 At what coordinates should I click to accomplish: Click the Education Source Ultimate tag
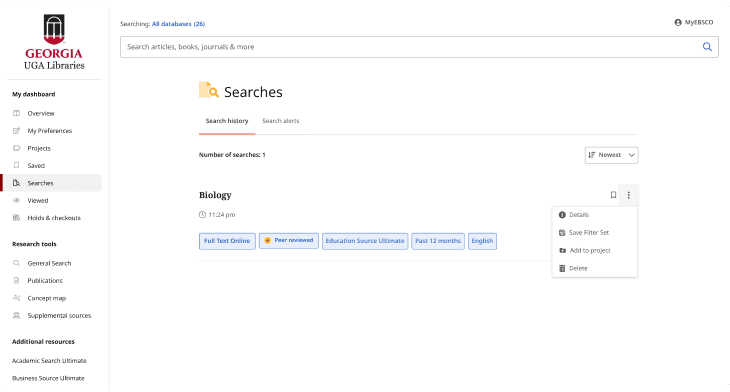365,241
